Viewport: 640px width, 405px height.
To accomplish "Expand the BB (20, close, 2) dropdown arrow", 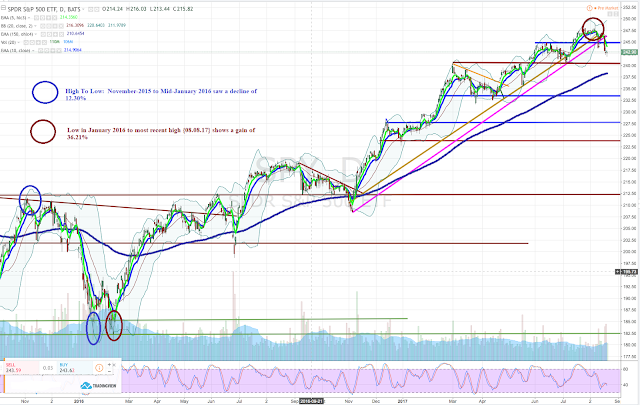I will point(35,26).
